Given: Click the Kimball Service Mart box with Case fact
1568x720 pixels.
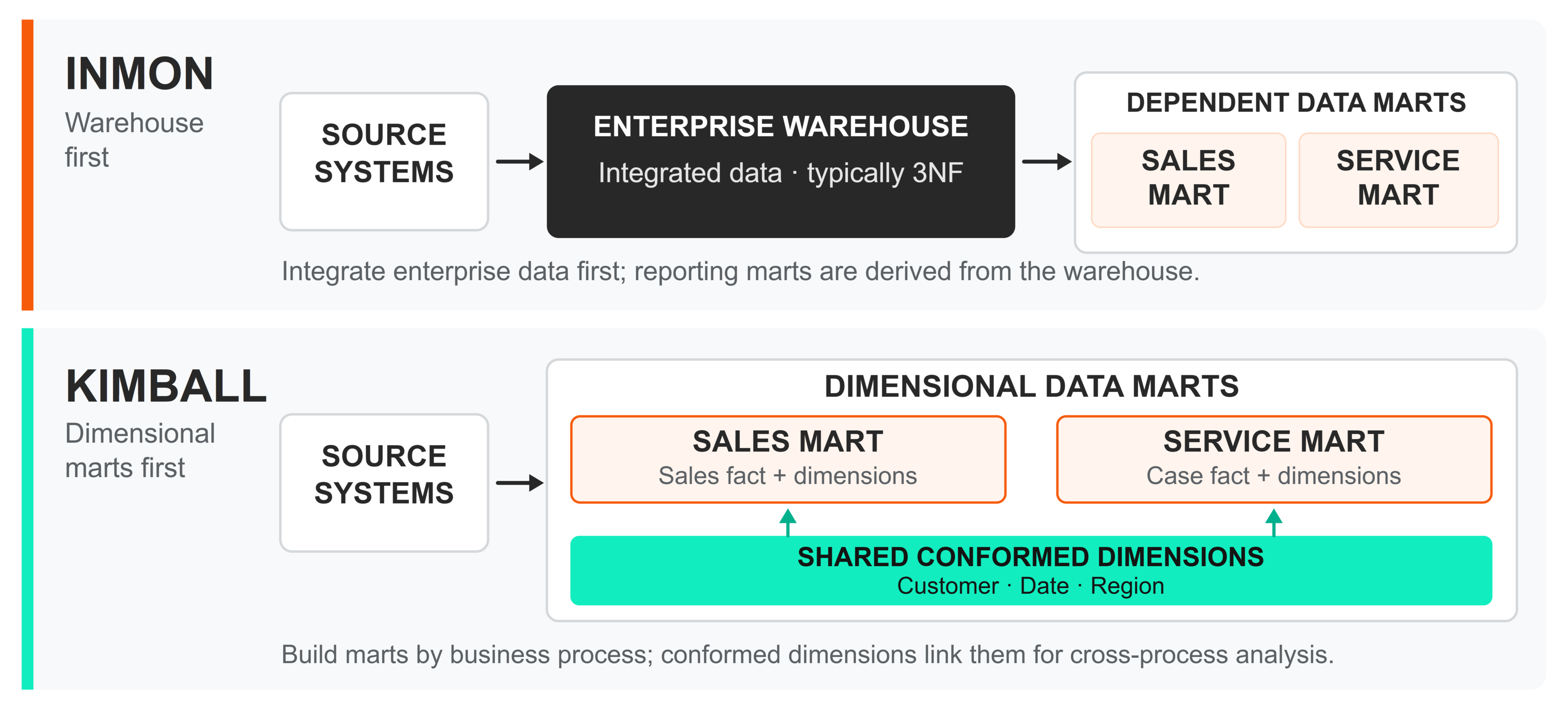Looking at the screenshot, I should [1274, 459].
